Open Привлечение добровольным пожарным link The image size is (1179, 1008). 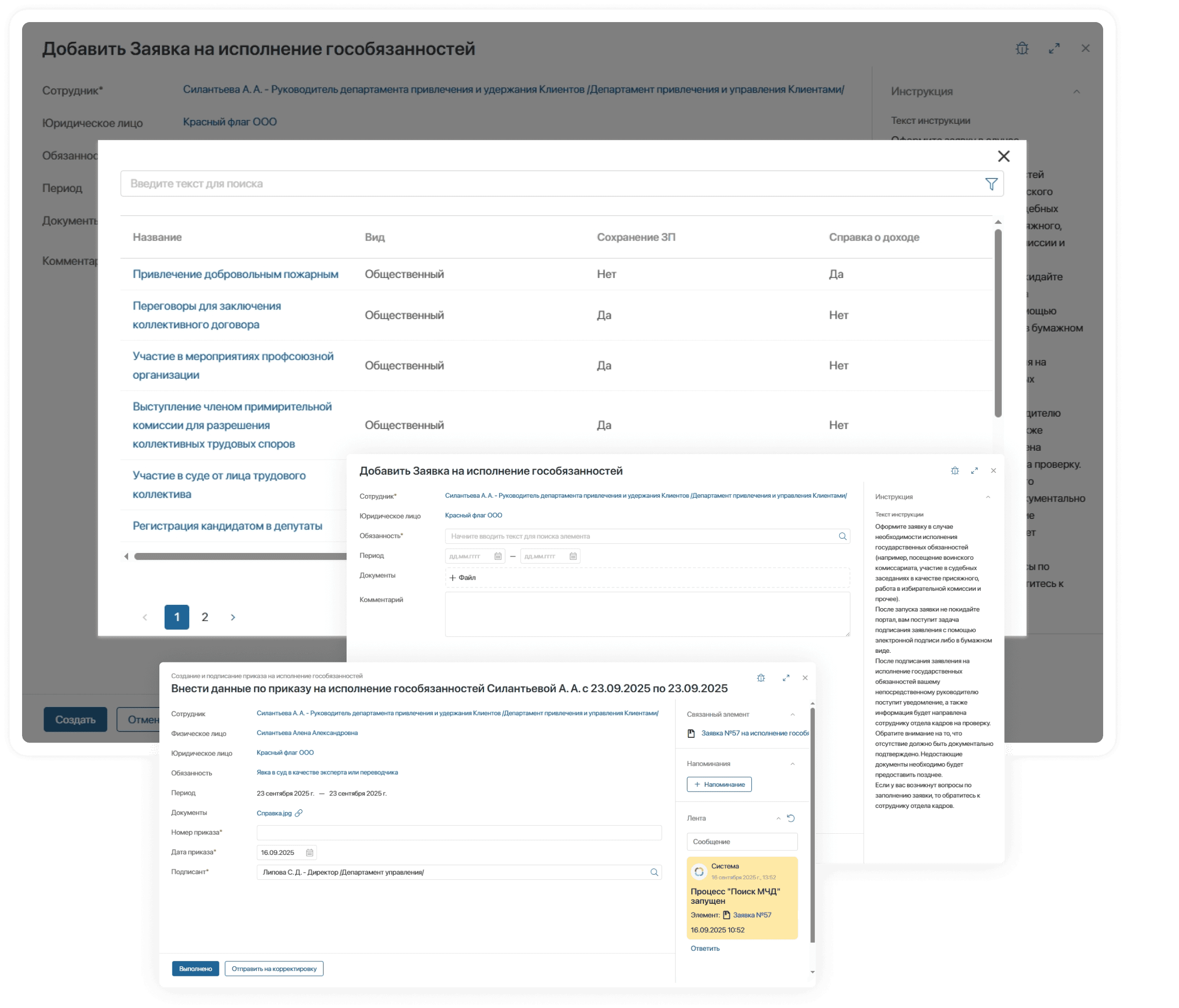pos(235,274)
